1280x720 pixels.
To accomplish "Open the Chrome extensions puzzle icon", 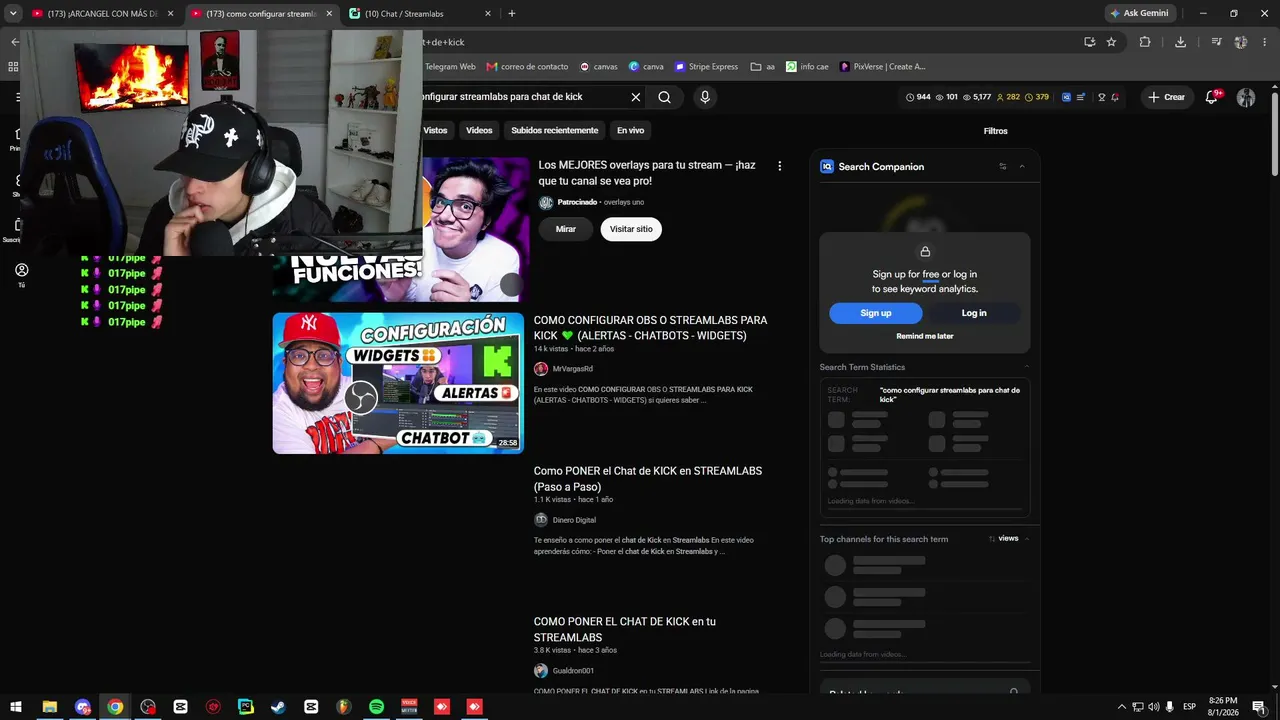I will pos(1145,42).
